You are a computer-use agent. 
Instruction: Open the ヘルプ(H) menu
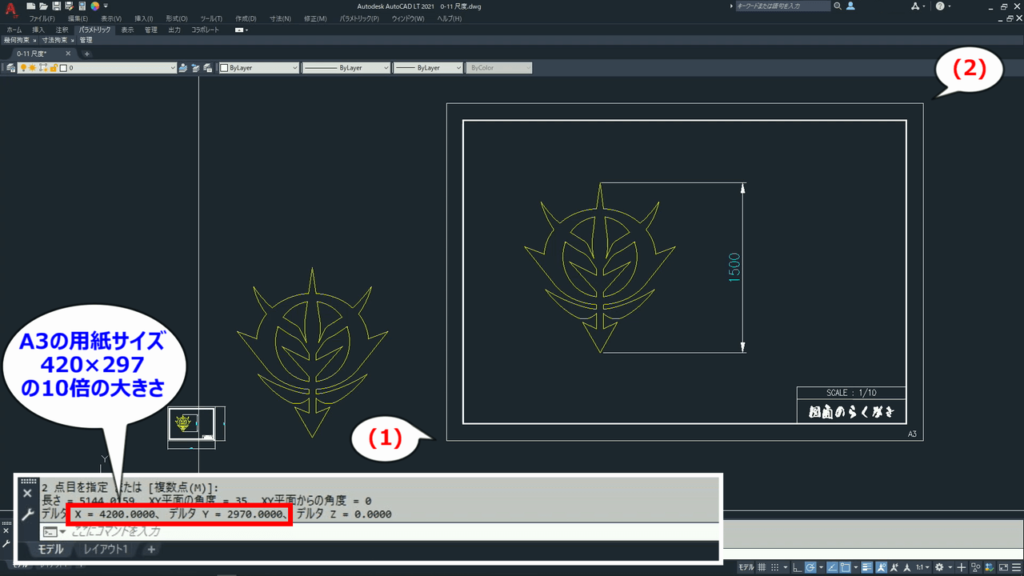click(449, 19)
